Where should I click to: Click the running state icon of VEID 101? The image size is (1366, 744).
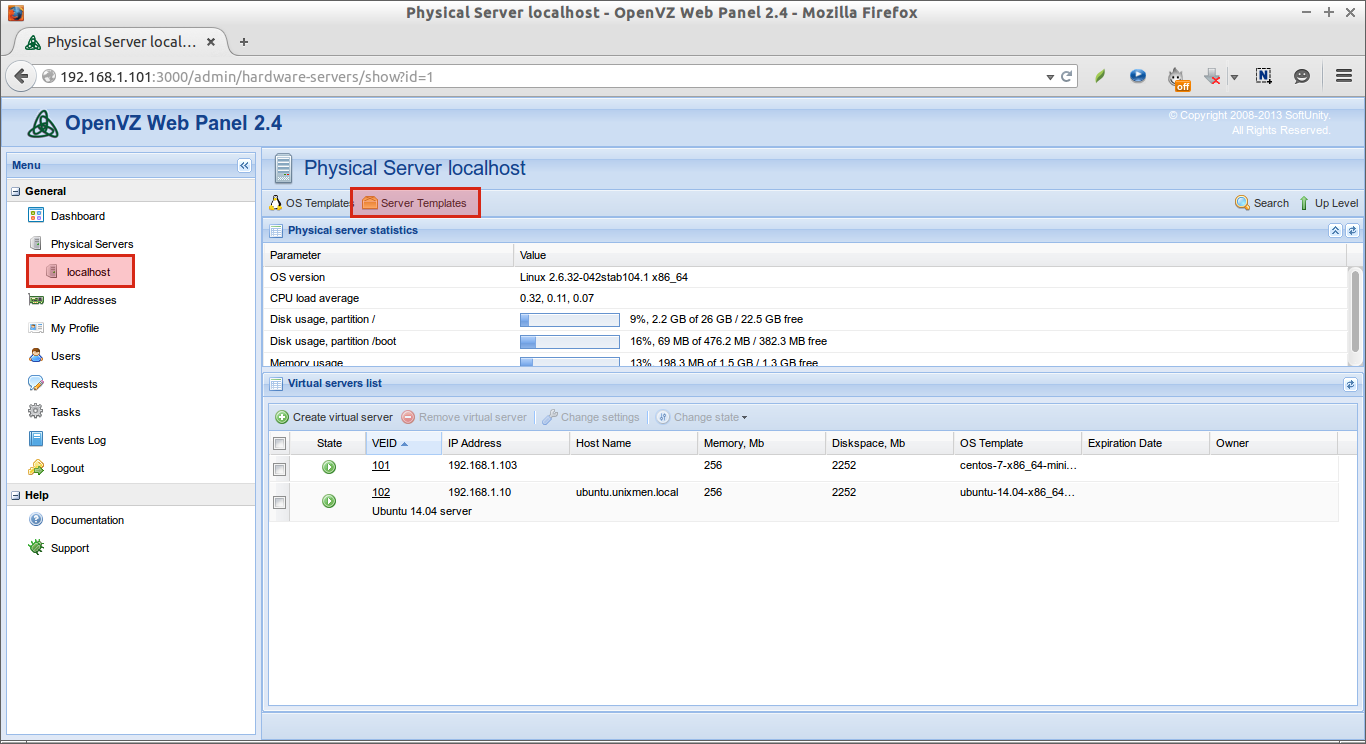pos(329,467)
